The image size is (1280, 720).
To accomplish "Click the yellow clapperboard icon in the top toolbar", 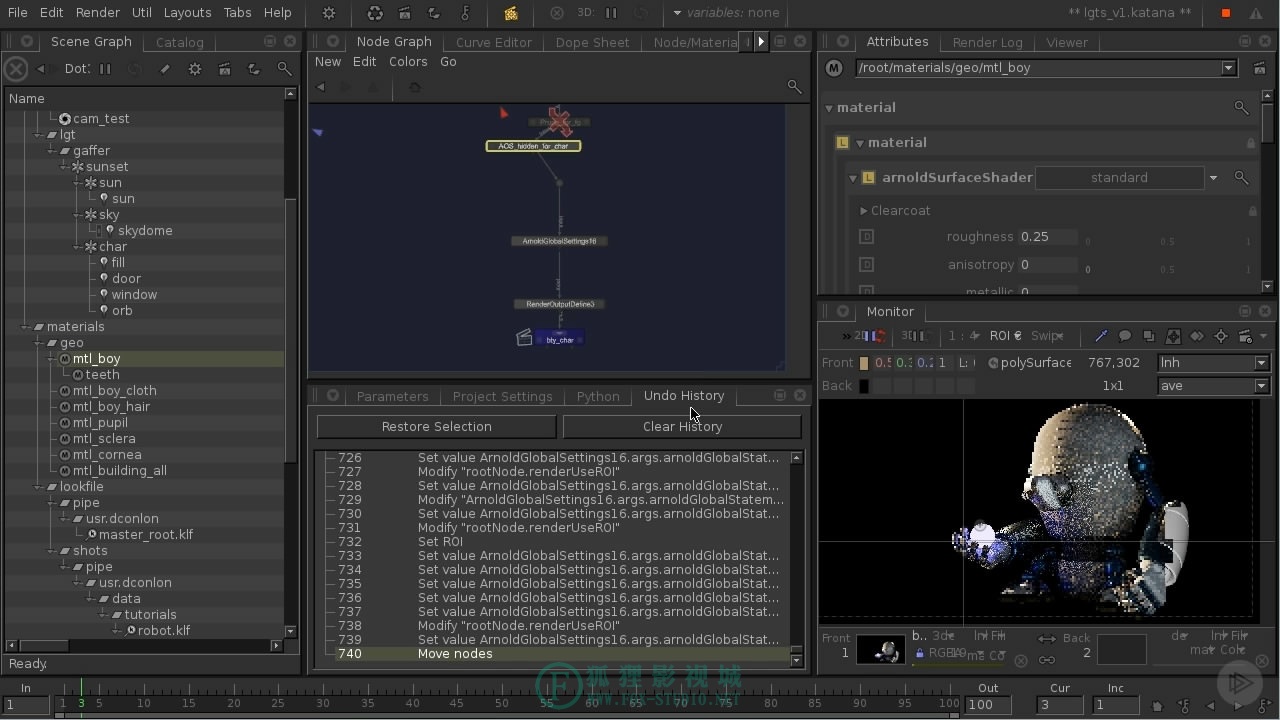I will 511,13.
